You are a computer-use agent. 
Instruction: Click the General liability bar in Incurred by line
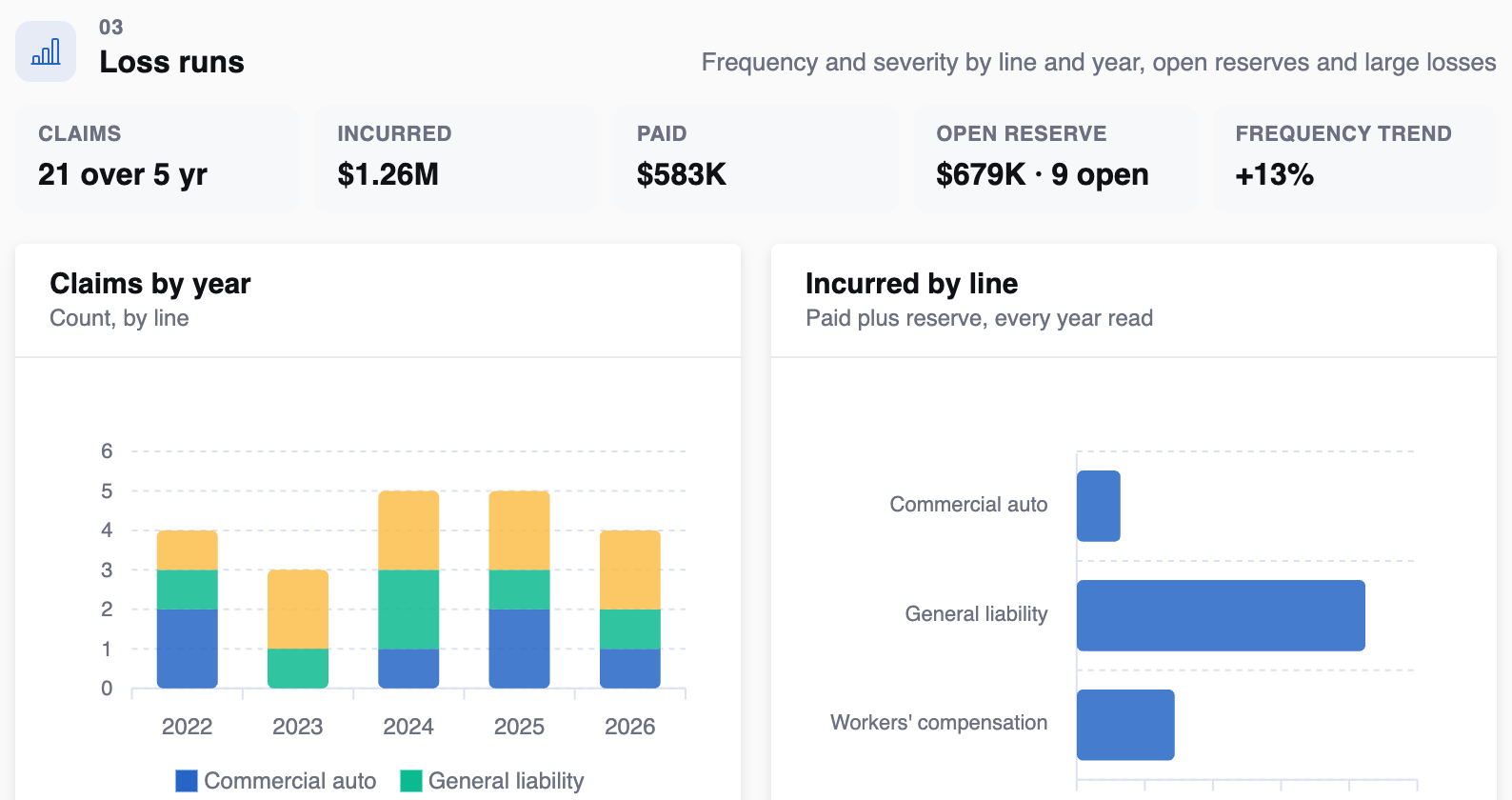coord(1221,615)
